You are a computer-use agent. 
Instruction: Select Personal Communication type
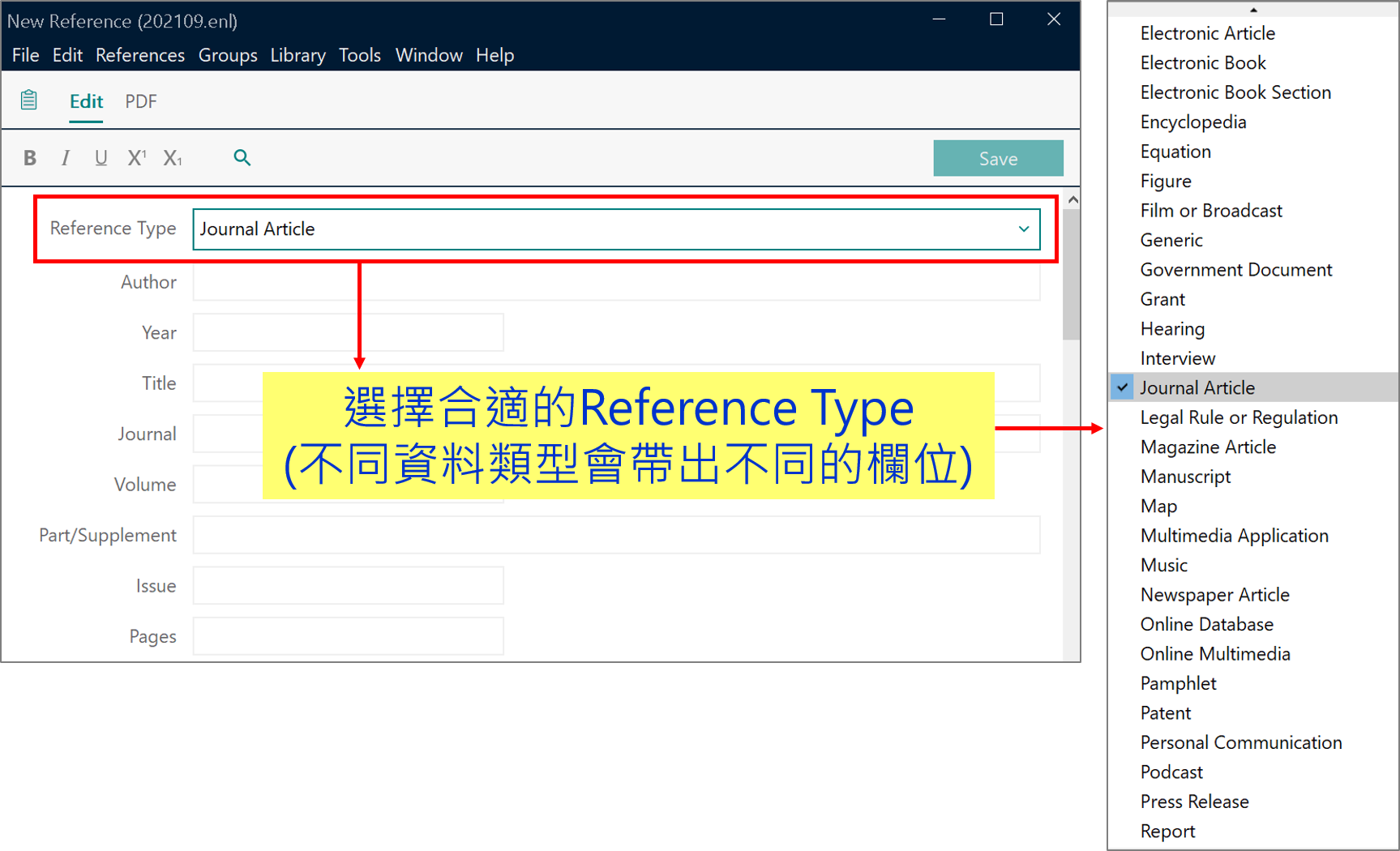click(x=1241, y=742)
